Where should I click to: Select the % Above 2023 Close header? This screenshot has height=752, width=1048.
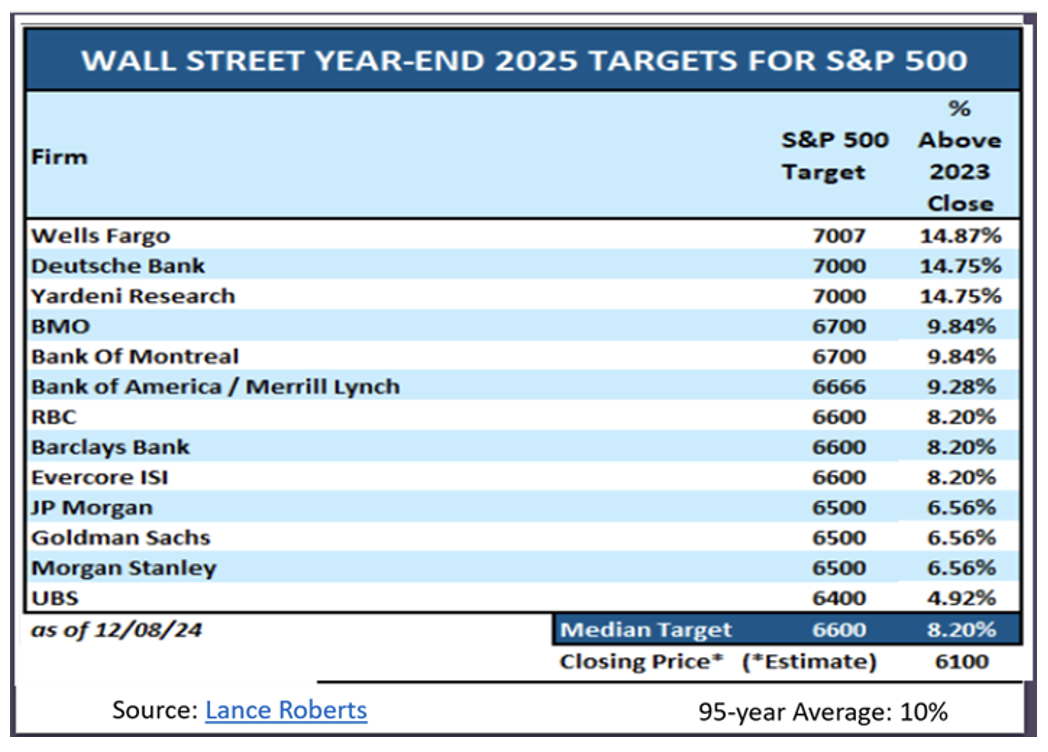960,156
